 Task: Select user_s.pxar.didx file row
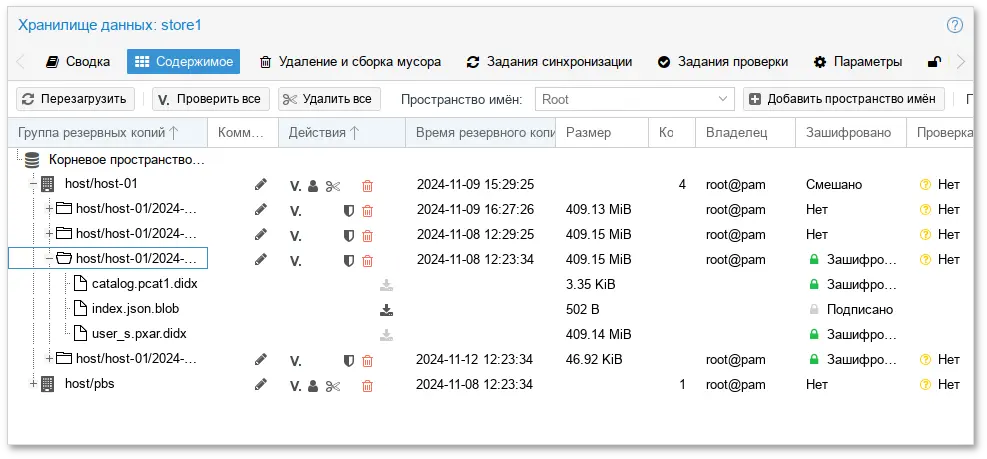click(x=139, y=334)
